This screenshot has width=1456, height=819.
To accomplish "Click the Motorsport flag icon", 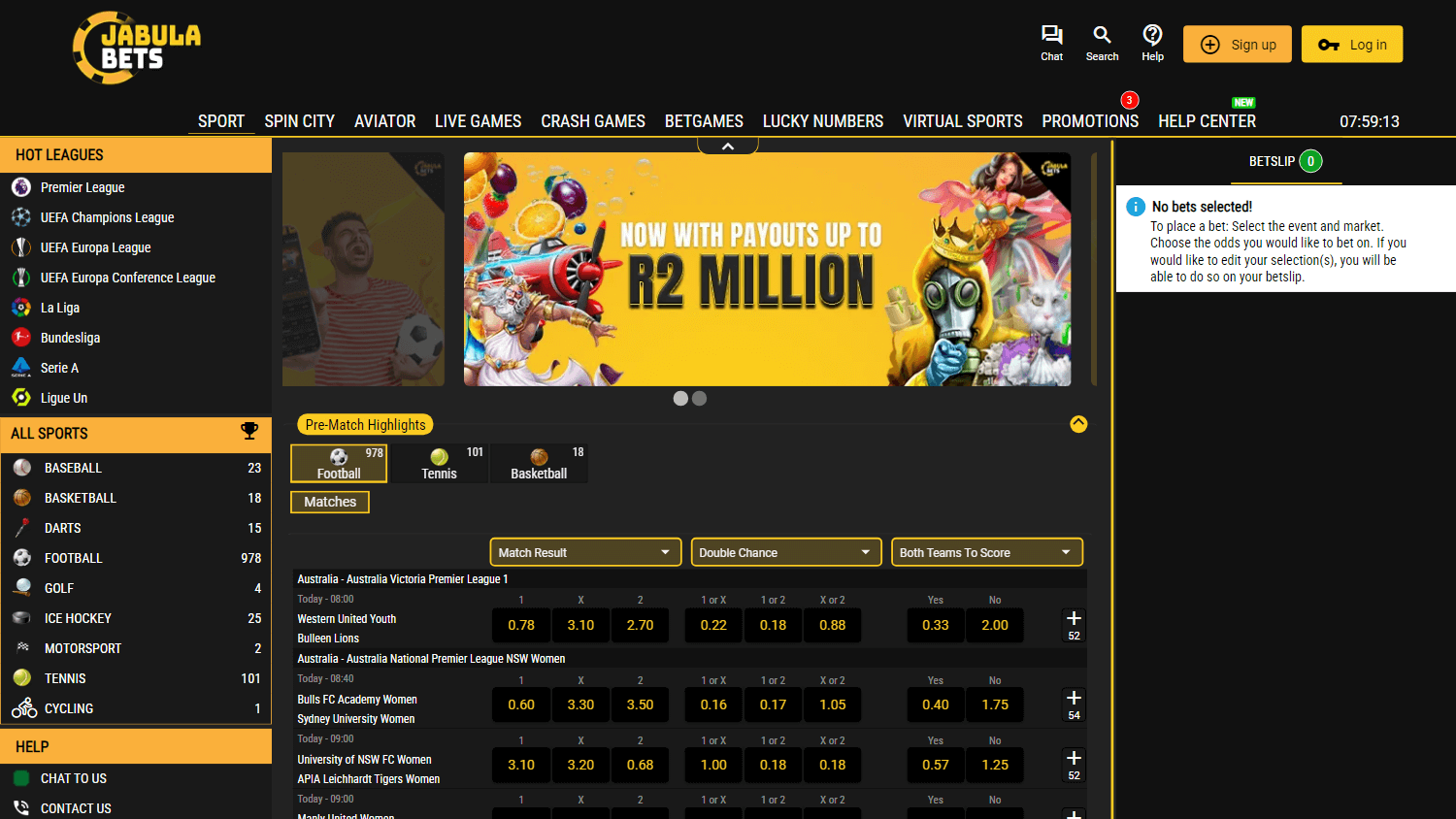I will (x=22, y=648).
